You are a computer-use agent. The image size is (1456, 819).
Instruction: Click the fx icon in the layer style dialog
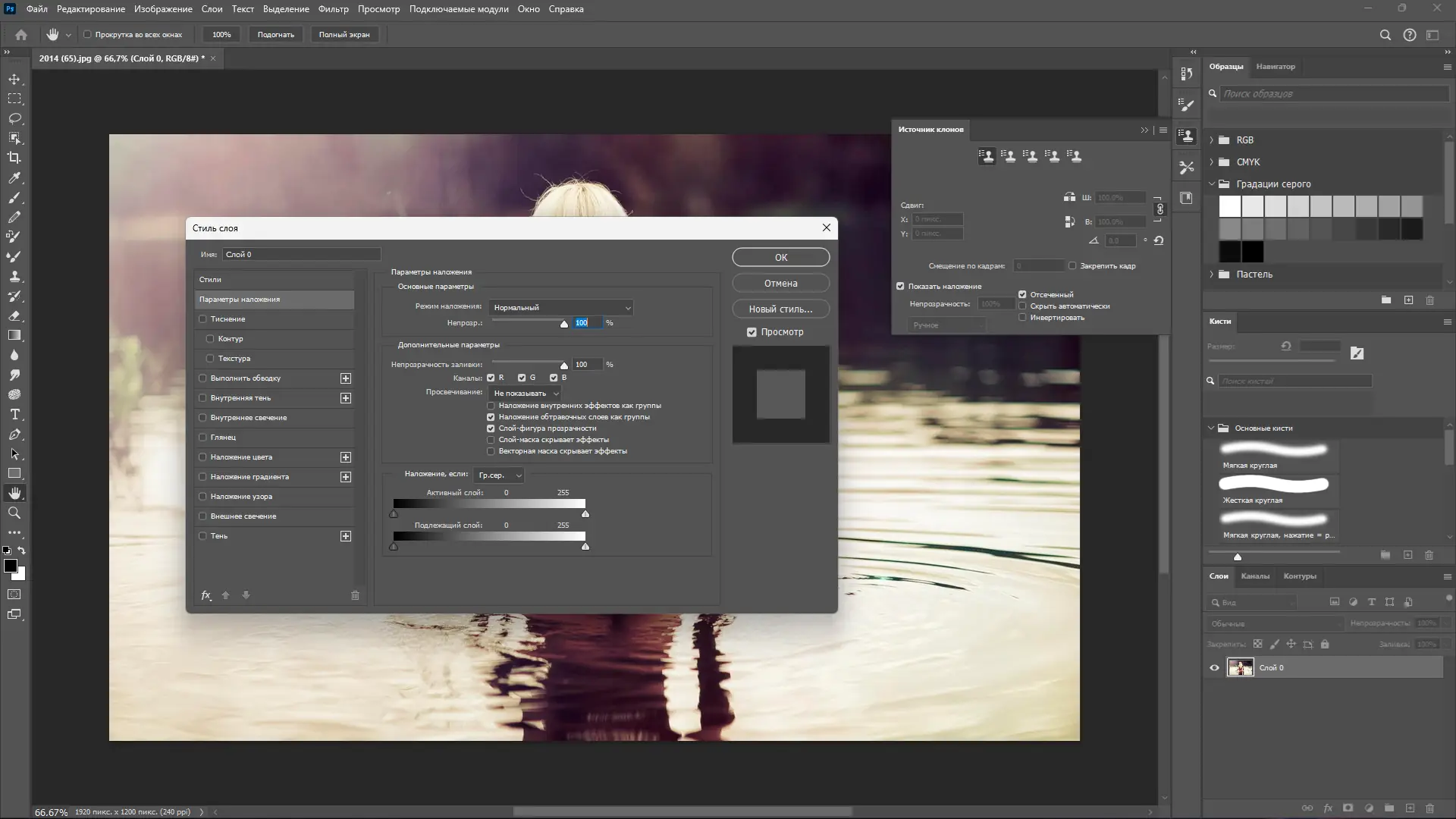coord(206,595)
